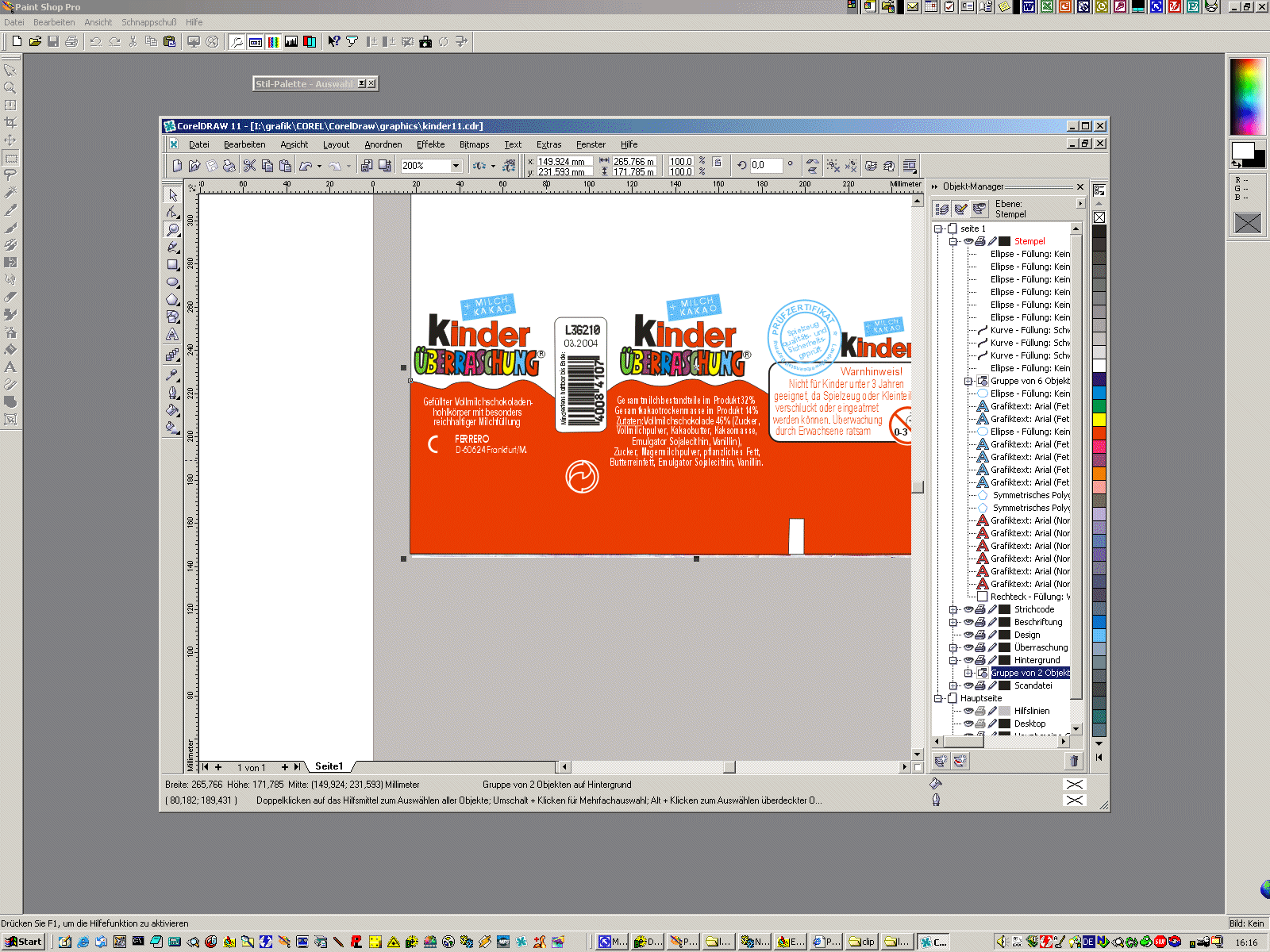
Task: Click the Open file icon in the CorelDRAW toolbar
Action: [194, 165]
